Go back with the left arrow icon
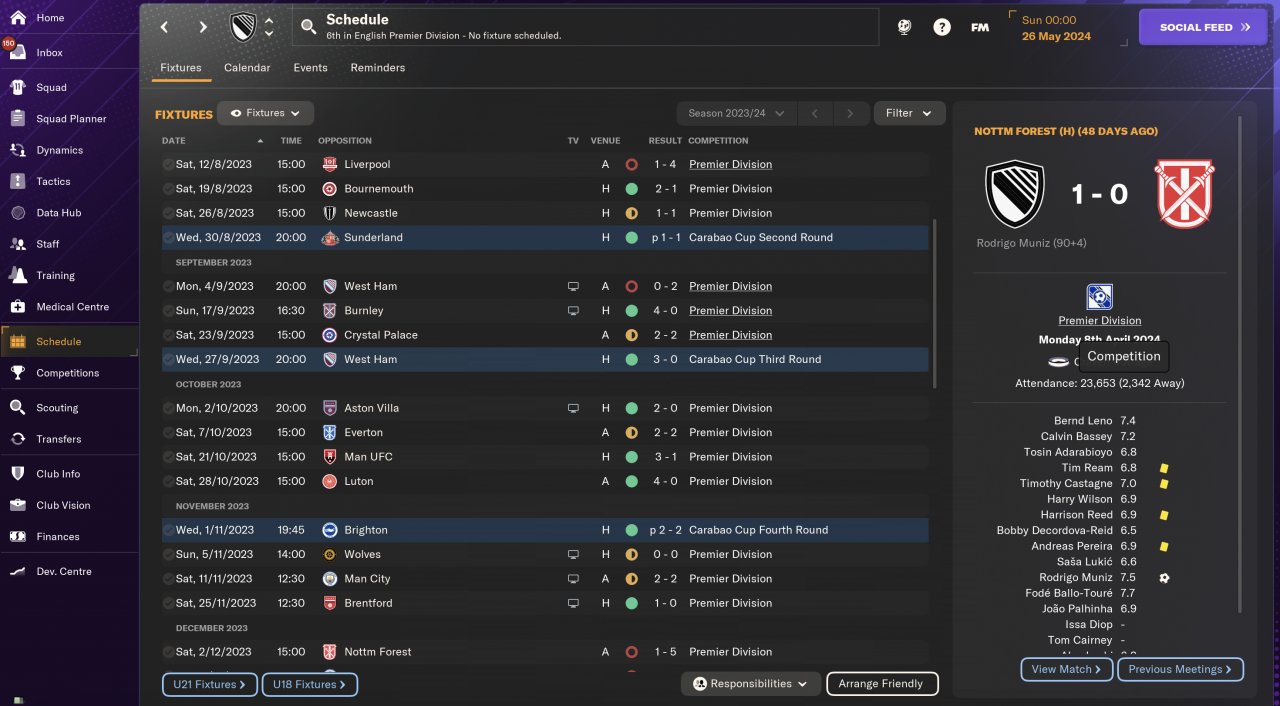The image size is (1280, 706). point(165,27)
